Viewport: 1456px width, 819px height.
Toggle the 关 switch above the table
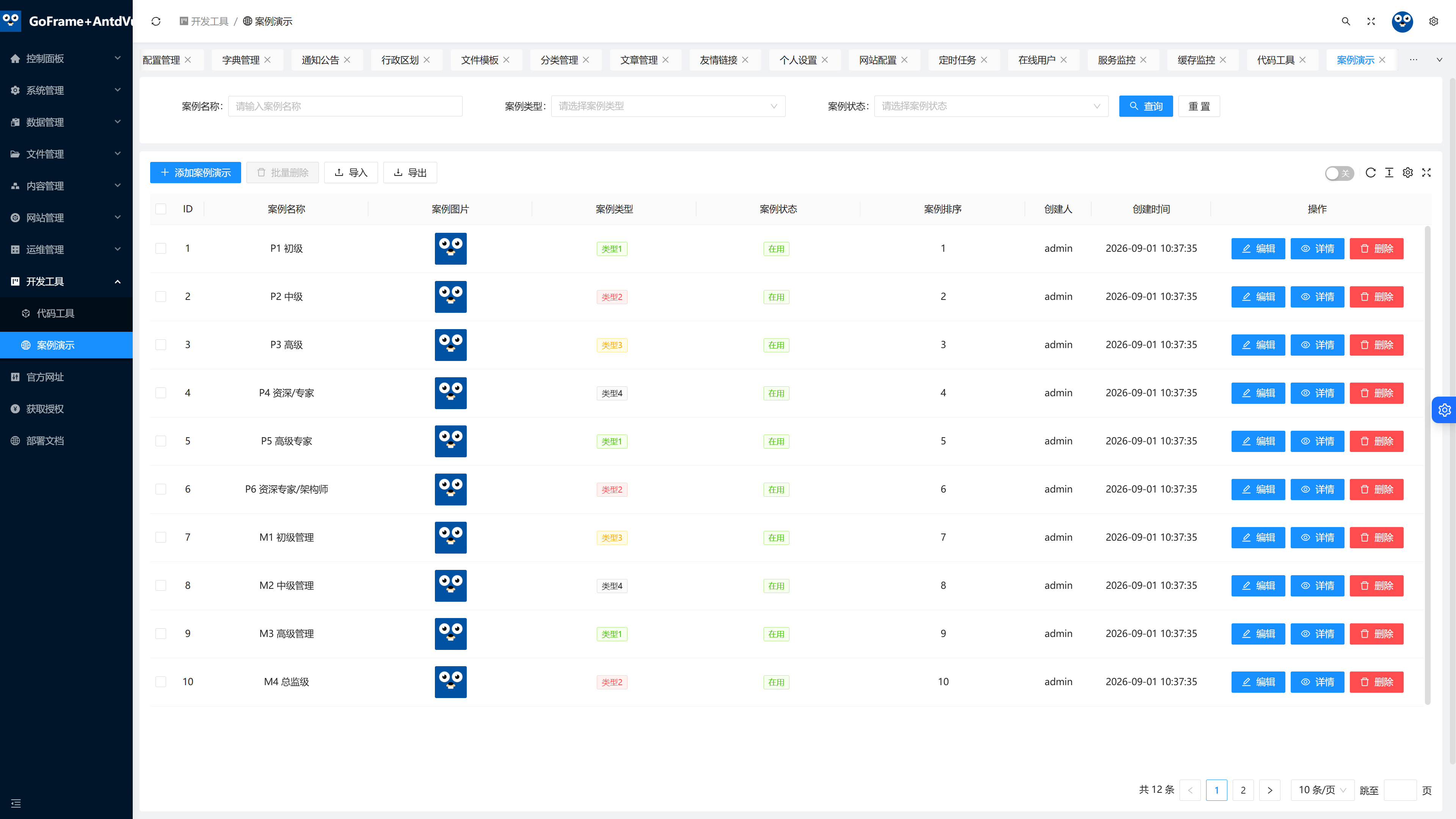tap(1340, 174)
